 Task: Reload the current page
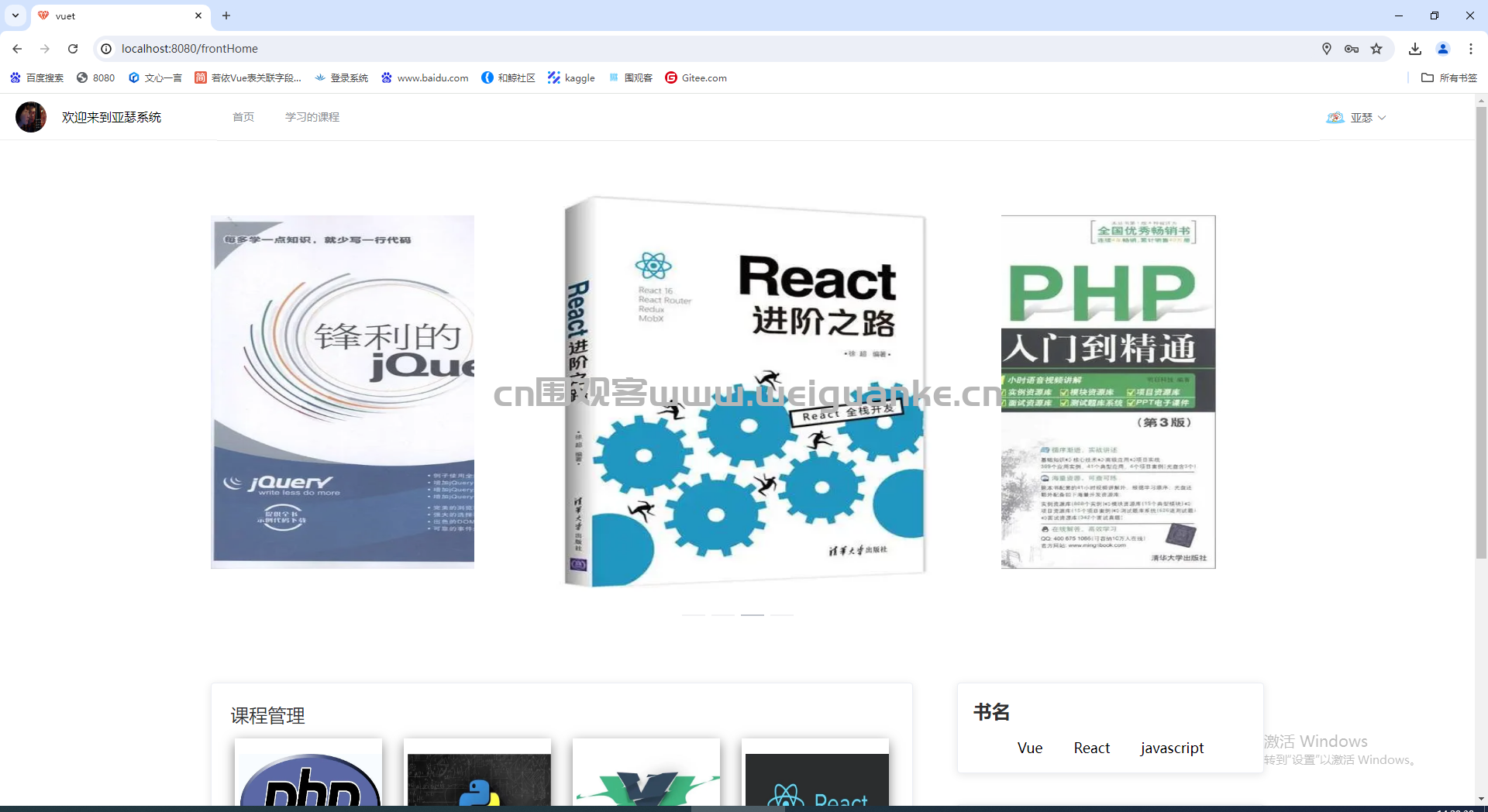[73, 49]
